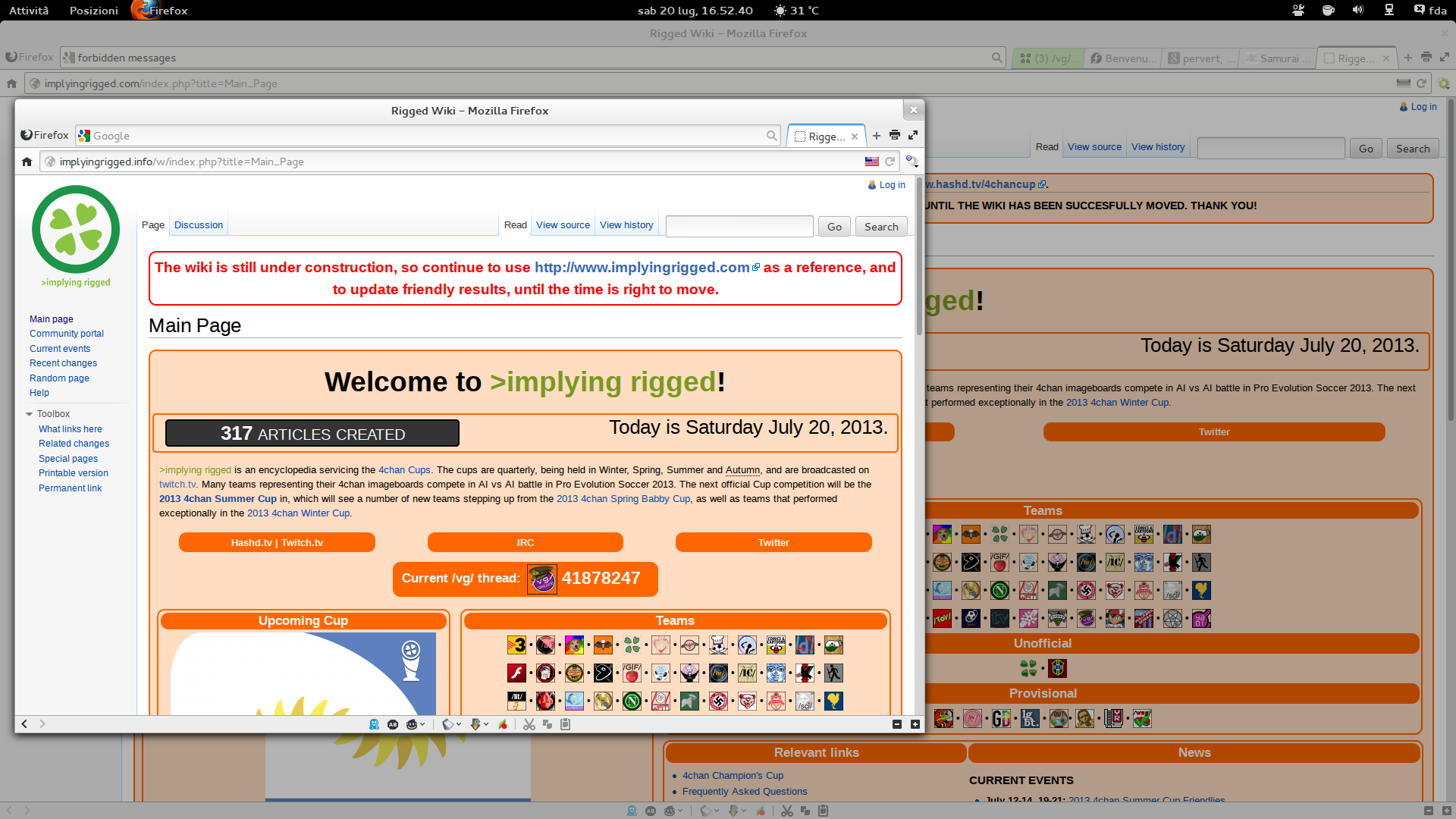Viewport: 1456px width, 819px height.
Task: Click magnifier icon in front Google search box
Action: [x=771, y=136]
